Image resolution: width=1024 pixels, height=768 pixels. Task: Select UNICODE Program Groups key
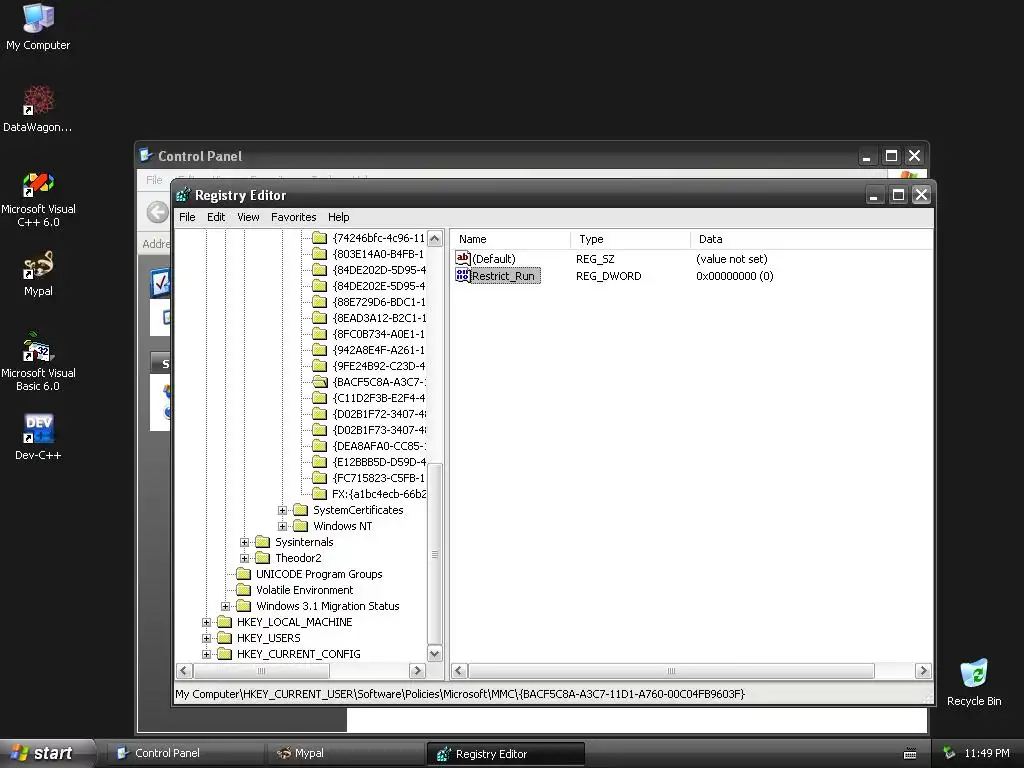319,574
